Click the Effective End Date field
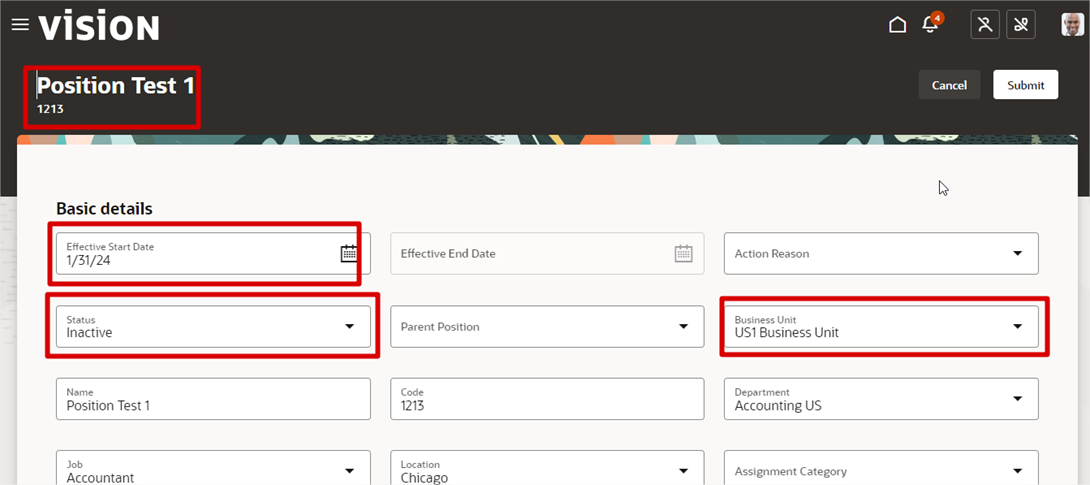Image resolution: width=1090 pixels, height=485 pixels. click(548, 254)
